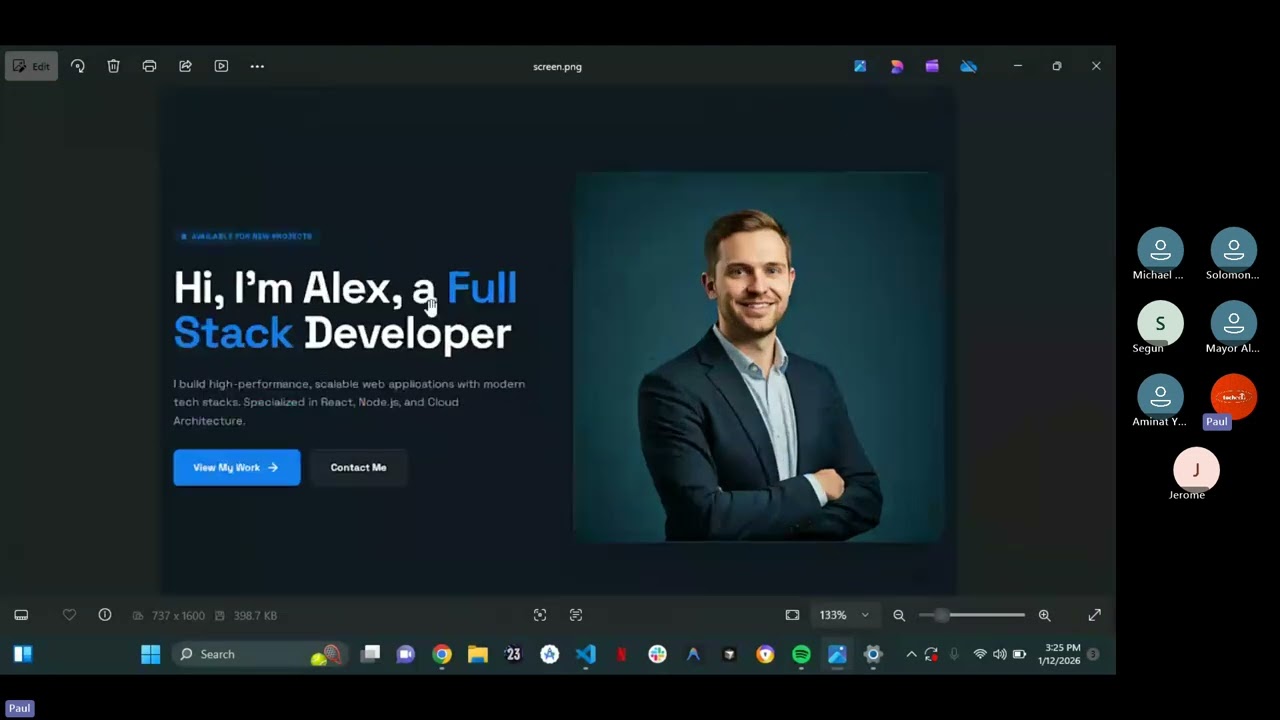Open Slack from taskbar

coord(657,654)
